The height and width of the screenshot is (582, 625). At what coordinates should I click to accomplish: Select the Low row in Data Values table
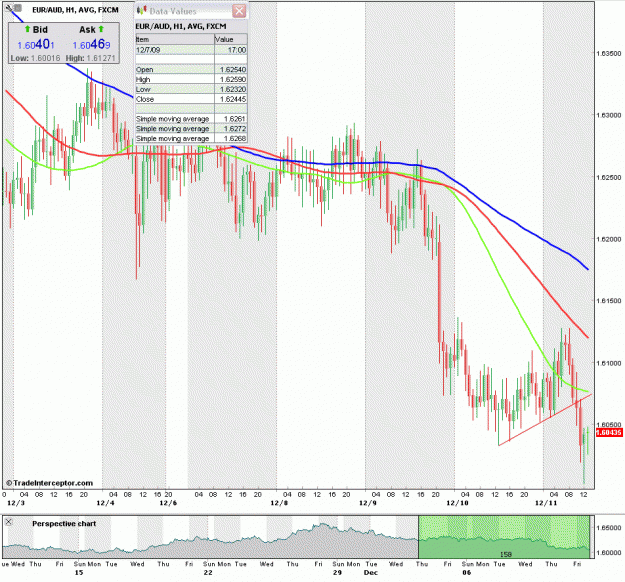[x=191, y=89]
